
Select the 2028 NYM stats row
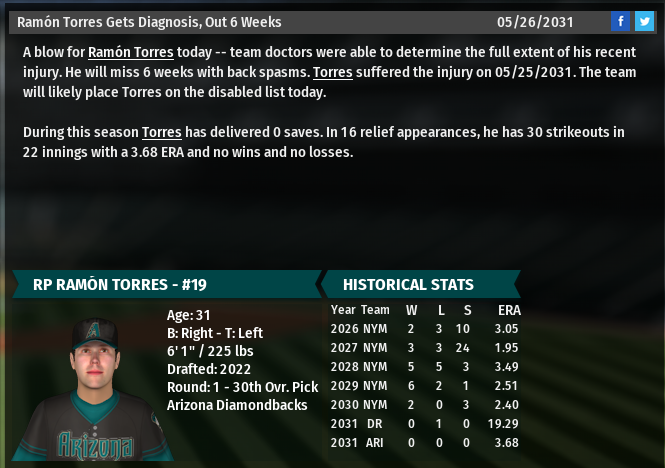point(425,367)
